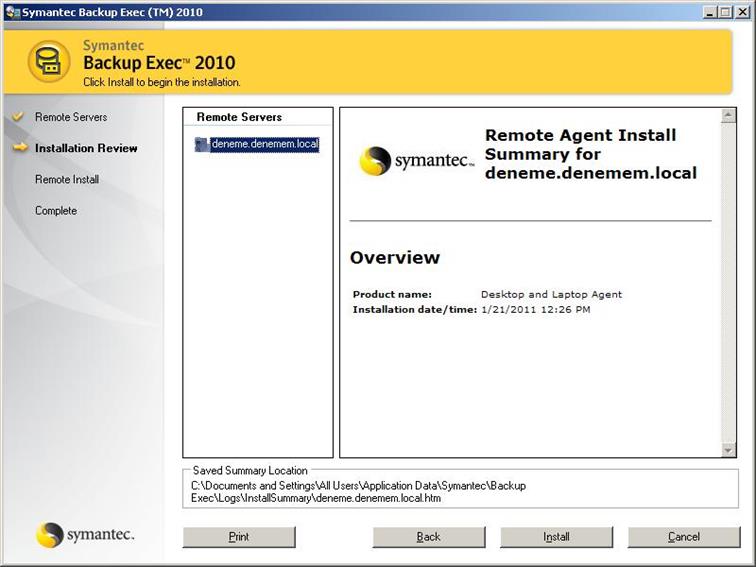This screenshot has height=567, width=756.
Task: Click the summary pane scroll up arrow
Action: click(x=729, y=115)
